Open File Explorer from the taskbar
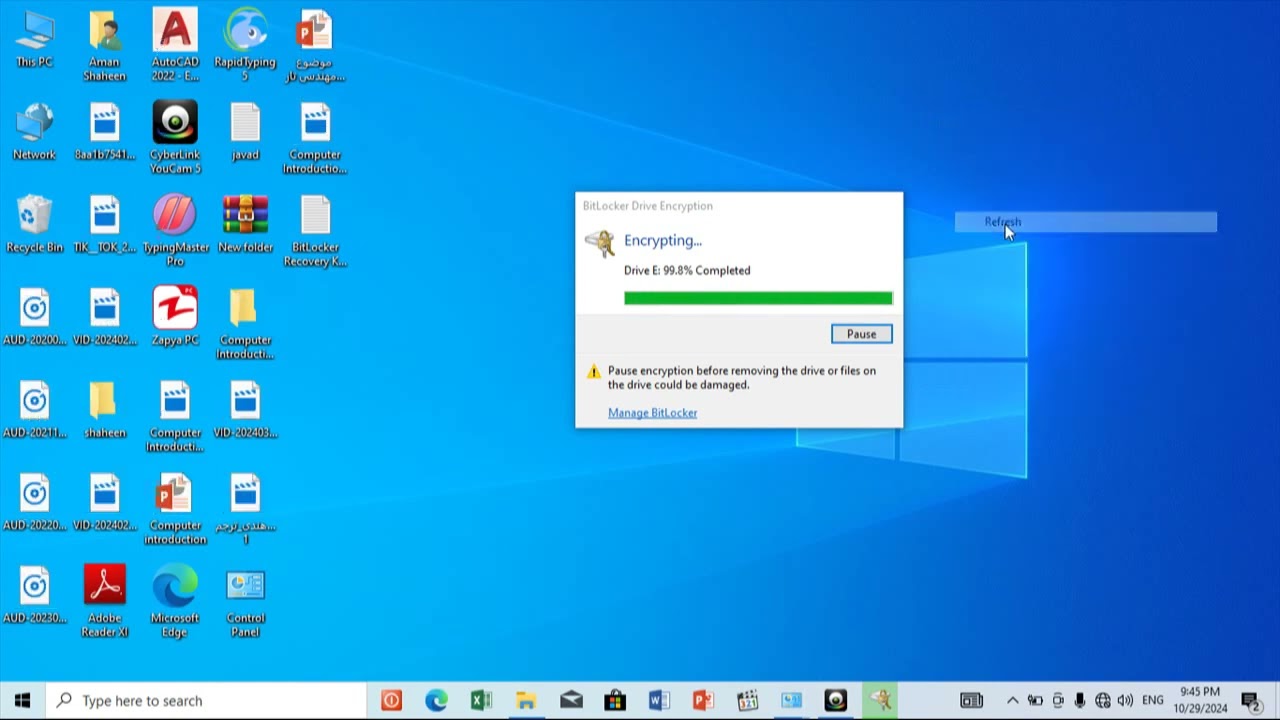Viewport: 1280px width, 720px height. click(x=526, y=701)
